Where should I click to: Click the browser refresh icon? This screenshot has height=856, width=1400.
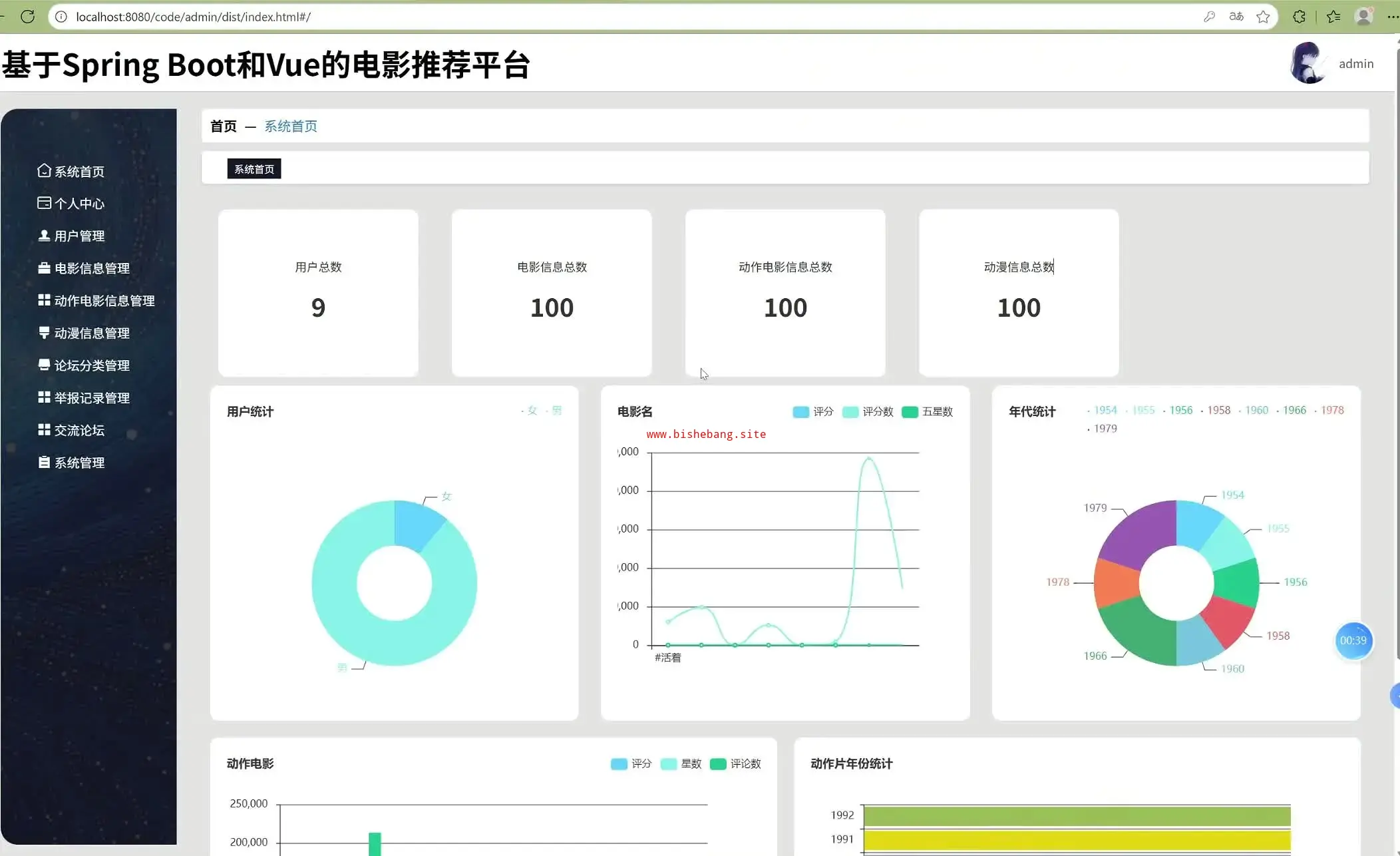click(x=27, y=17)
